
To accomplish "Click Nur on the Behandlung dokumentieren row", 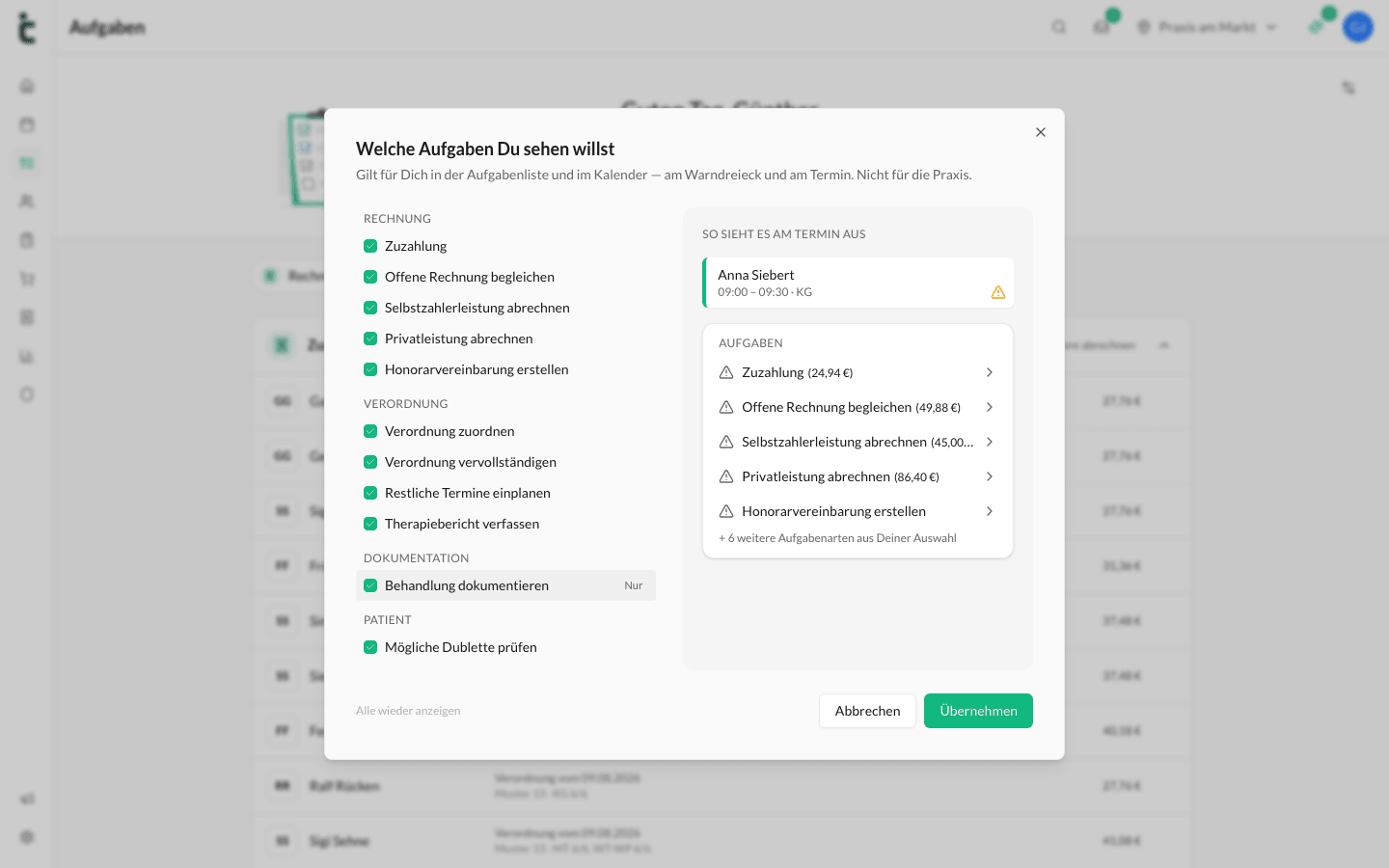I will (x=634, y=585).
